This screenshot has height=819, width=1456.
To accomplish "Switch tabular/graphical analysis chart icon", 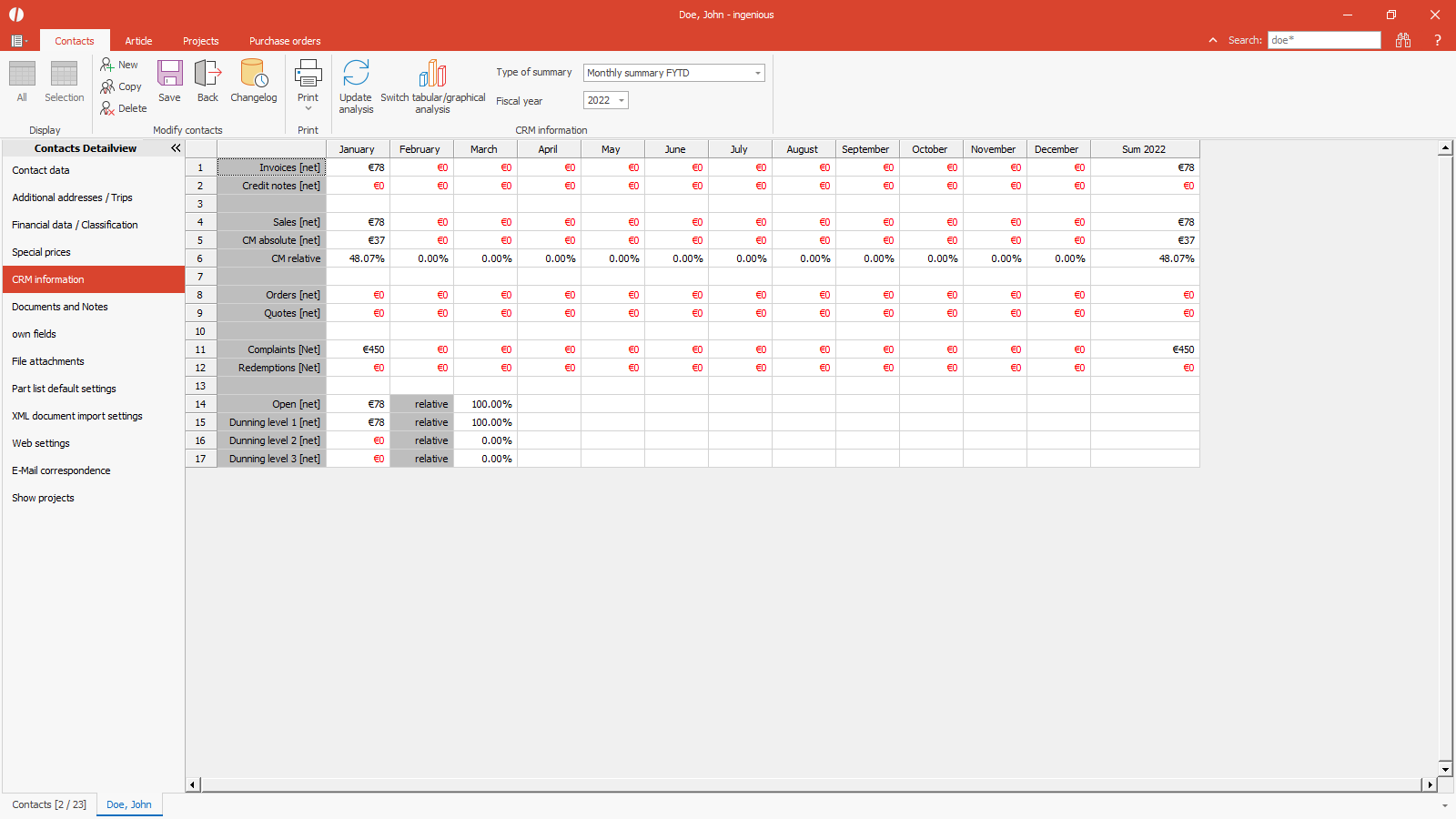I will (x=432, y=75).
